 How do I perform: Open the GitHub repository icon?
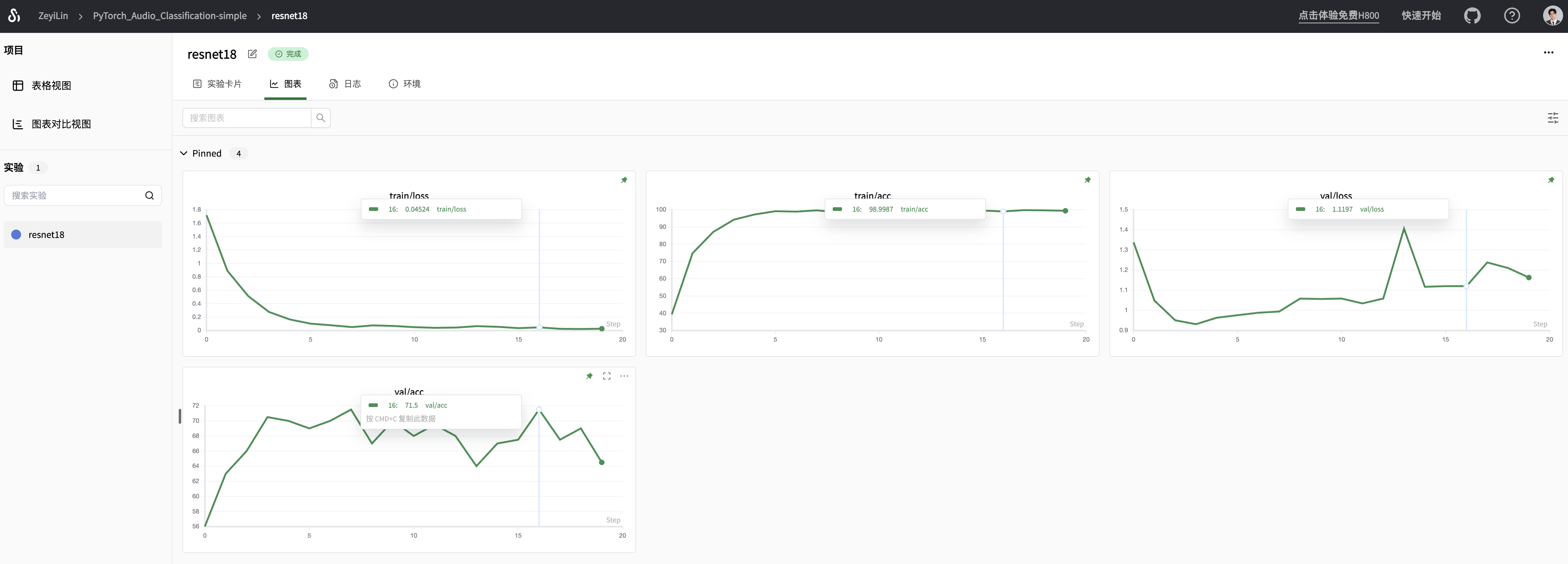pyautogui.click(x=1472, y=16)
